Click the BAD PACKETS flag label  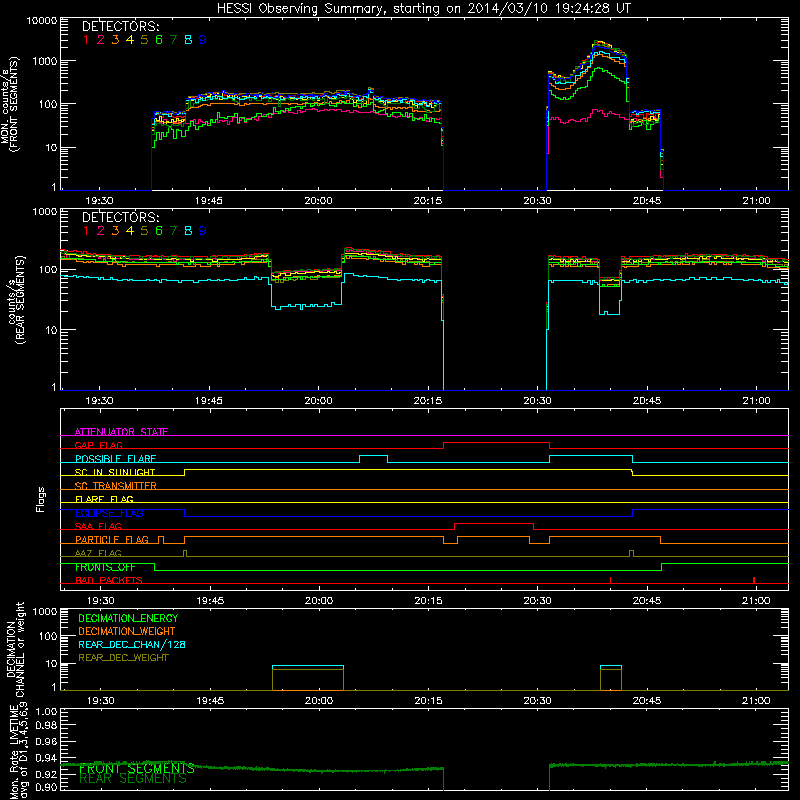coord(109,580)
